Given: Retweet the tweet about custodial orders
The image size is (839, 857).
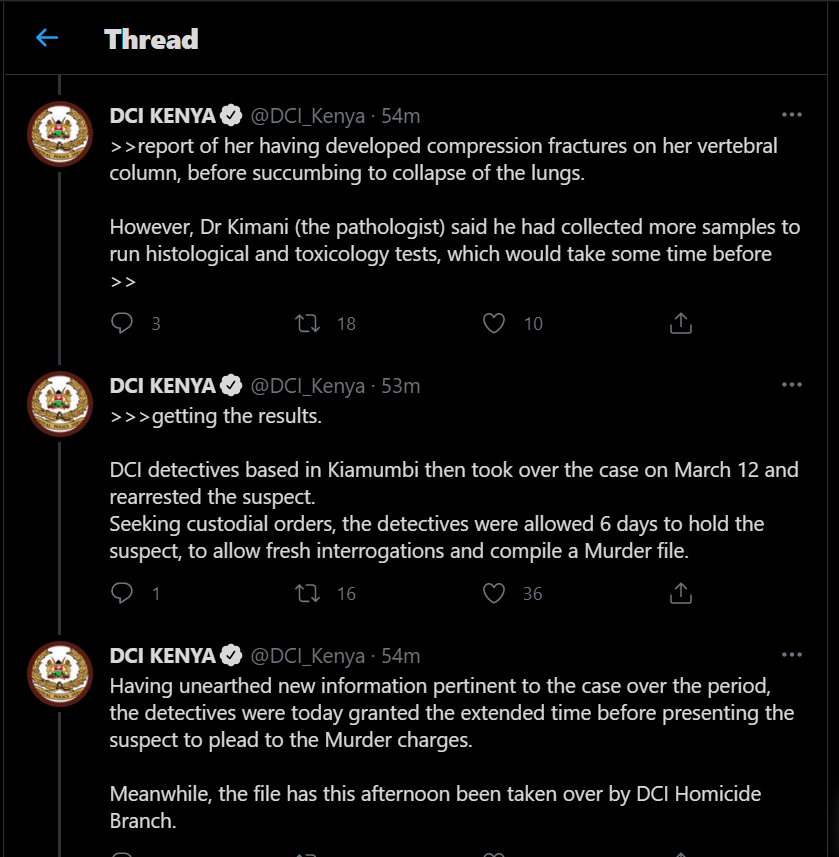Looking at the screenshot, I should point(308,593).
